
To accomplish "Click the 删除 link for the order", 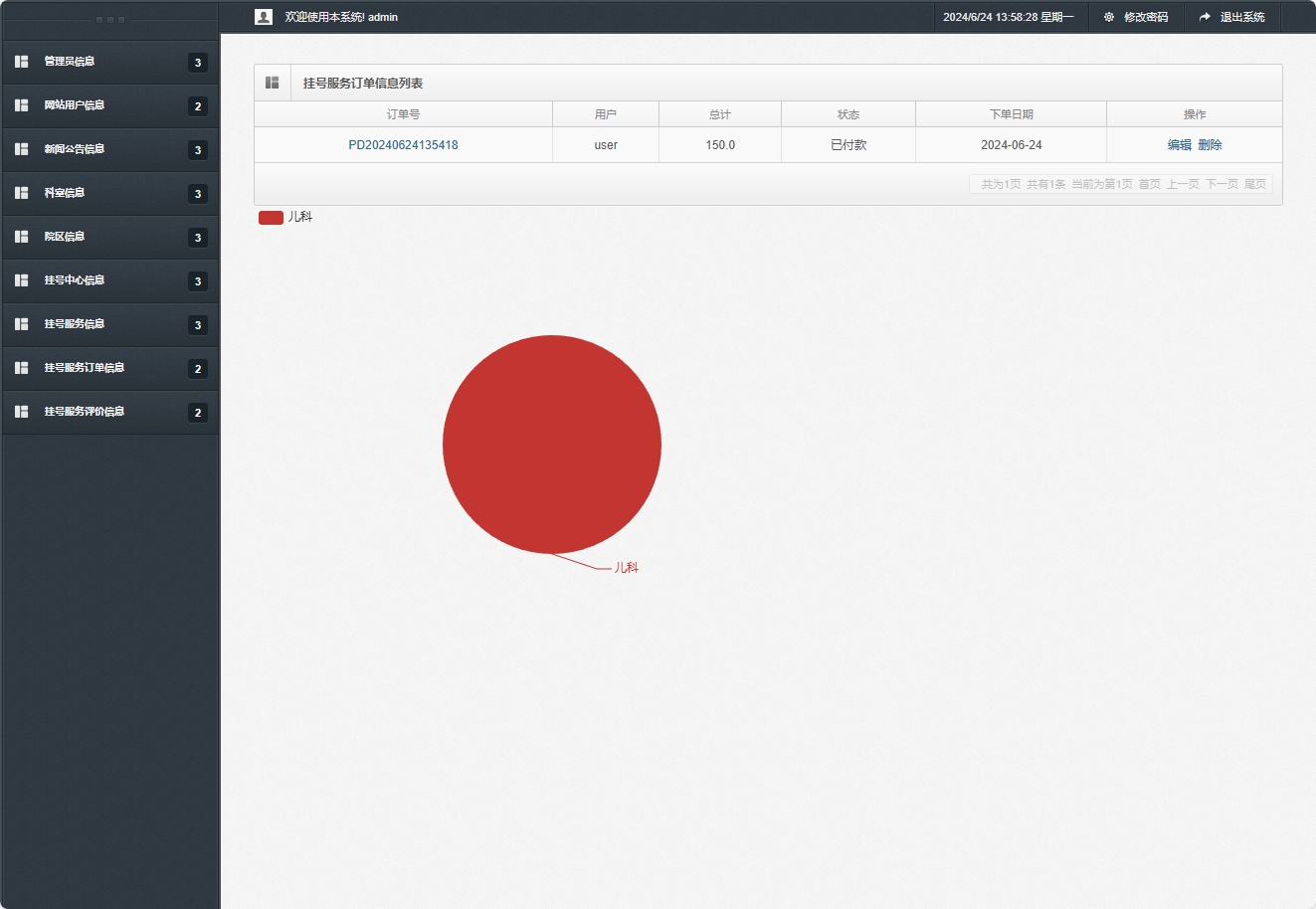I will pos(1210,145).
